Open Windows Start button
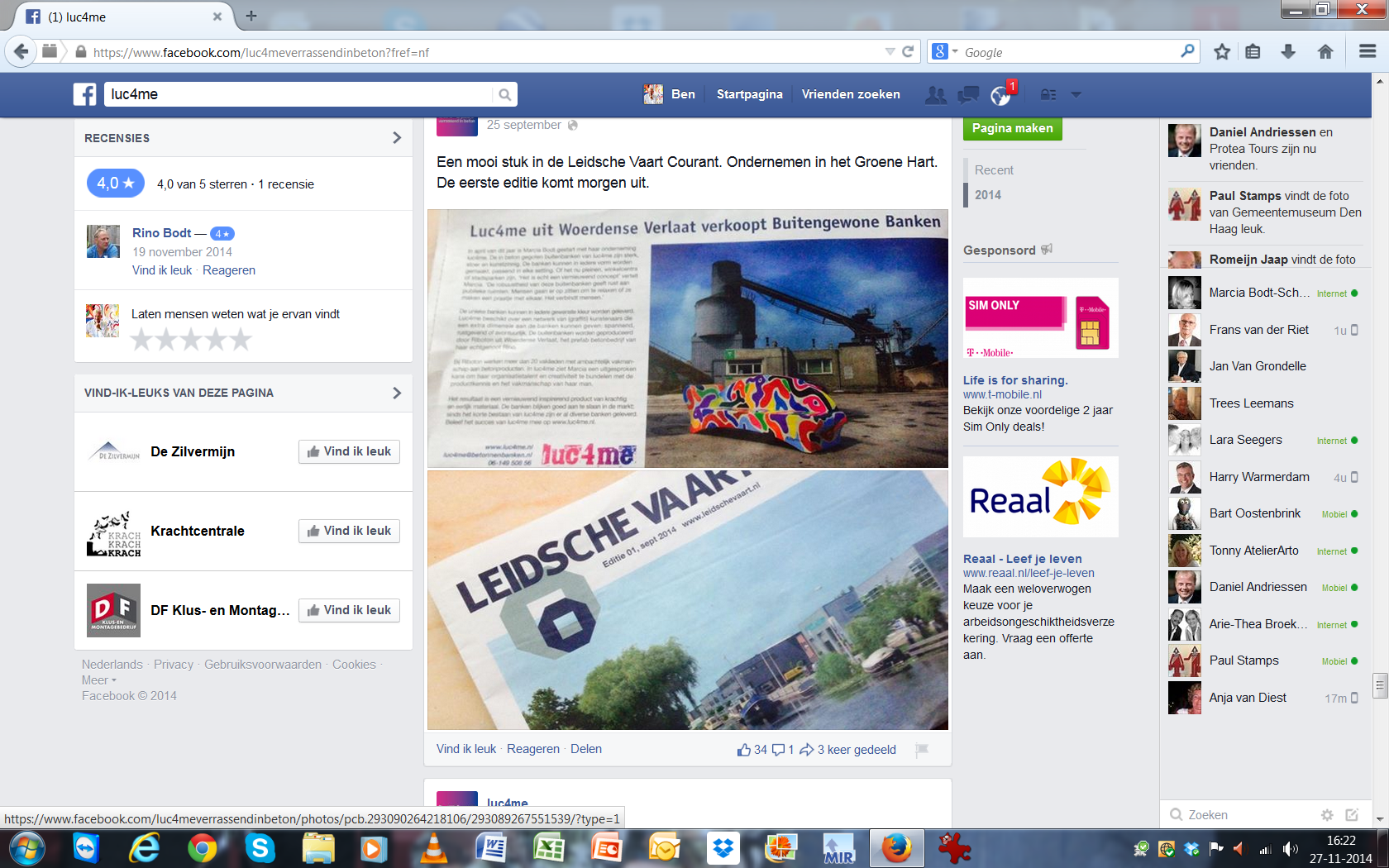The height and width of the screenshot is (868, 1389). coord(27,849)
